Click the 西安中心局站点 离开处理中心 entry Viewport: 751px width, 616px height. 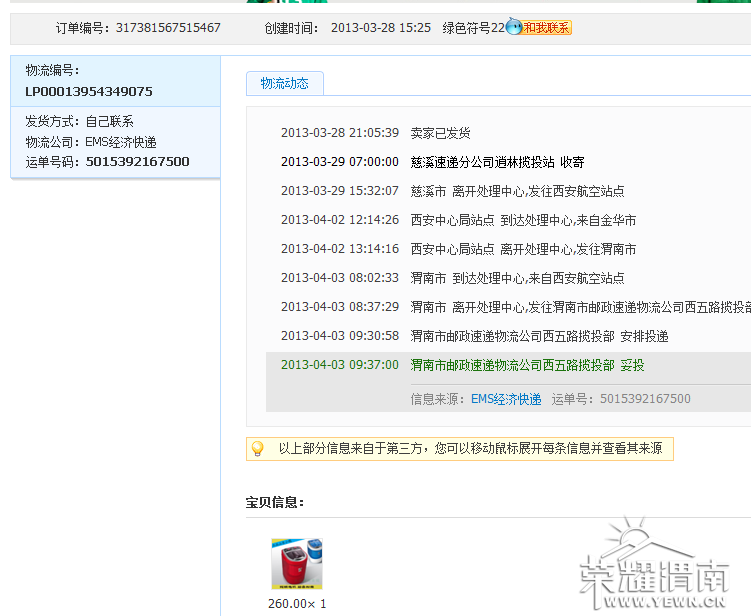523,249
